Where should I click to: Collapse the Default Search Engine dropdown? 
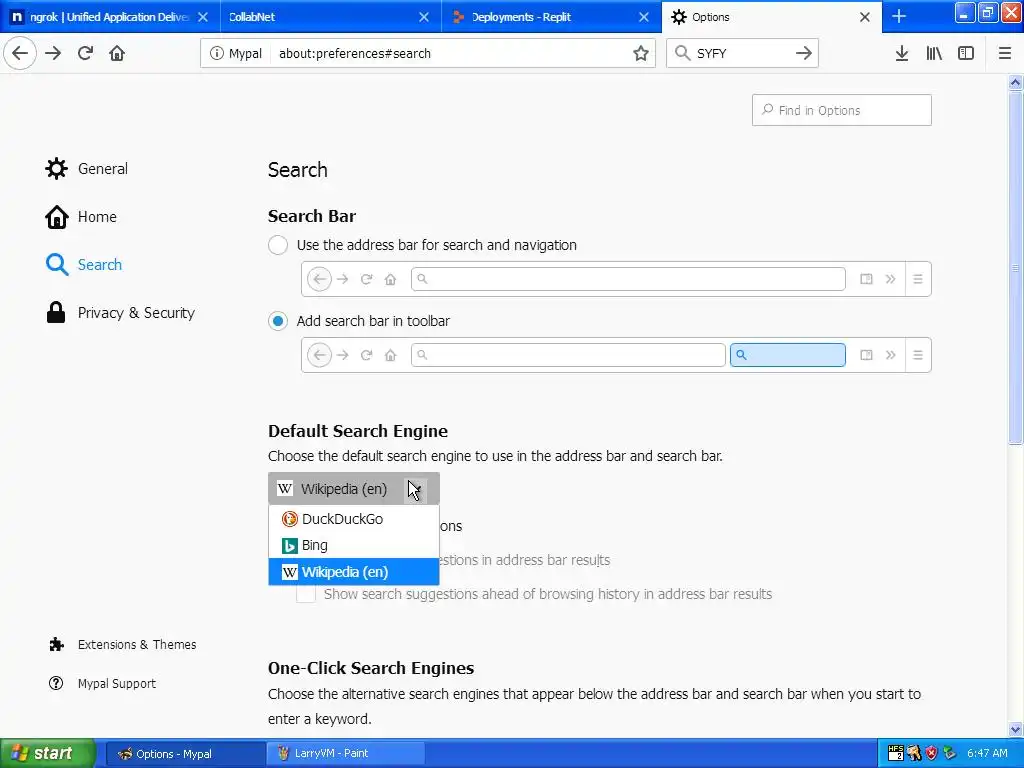pos(353,488)
